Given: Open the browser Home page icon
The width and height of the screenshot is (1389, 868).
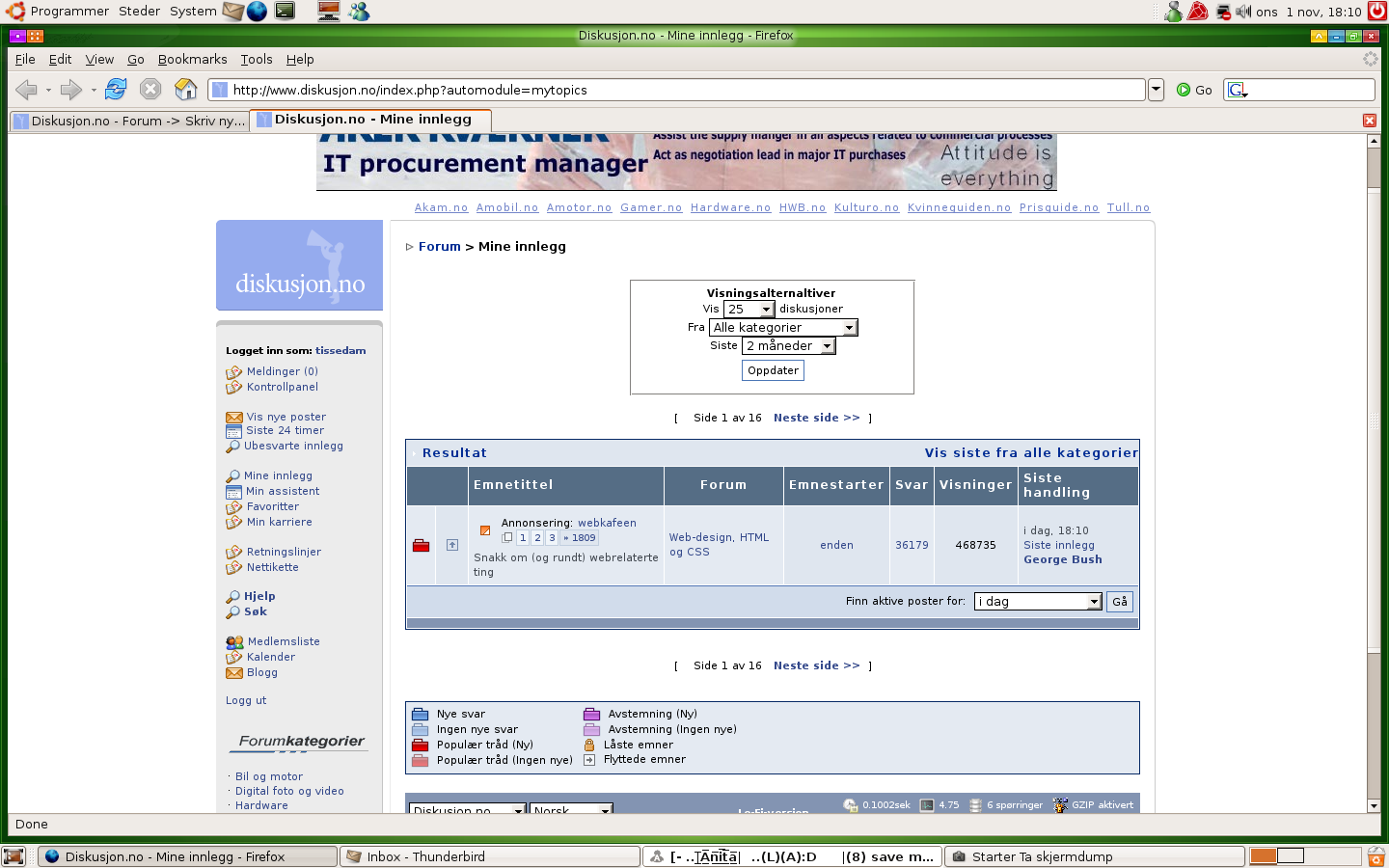Looking at the screenshot, I should pos(186,90).
